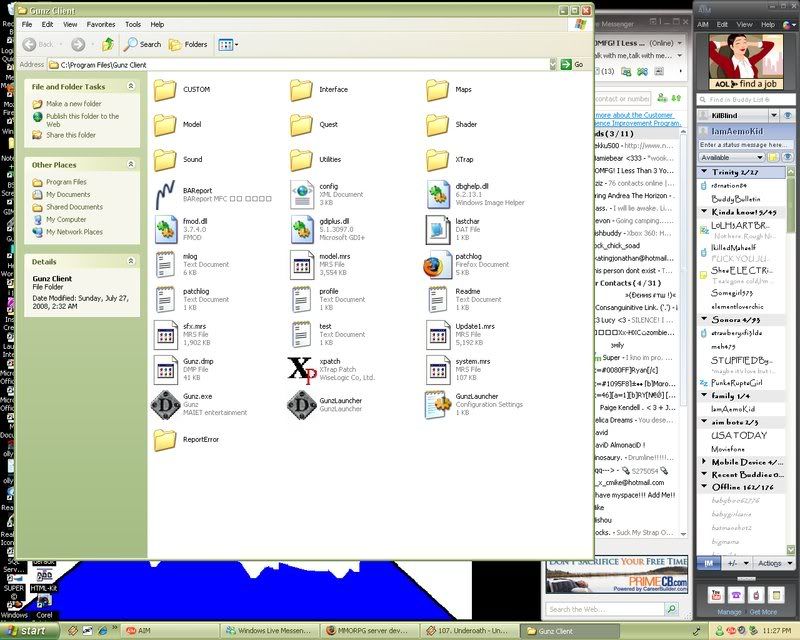The image size is (800, 640).
Task: Toggle the eye icon beside KilBlind in AIM
Action: pos(788,115)
